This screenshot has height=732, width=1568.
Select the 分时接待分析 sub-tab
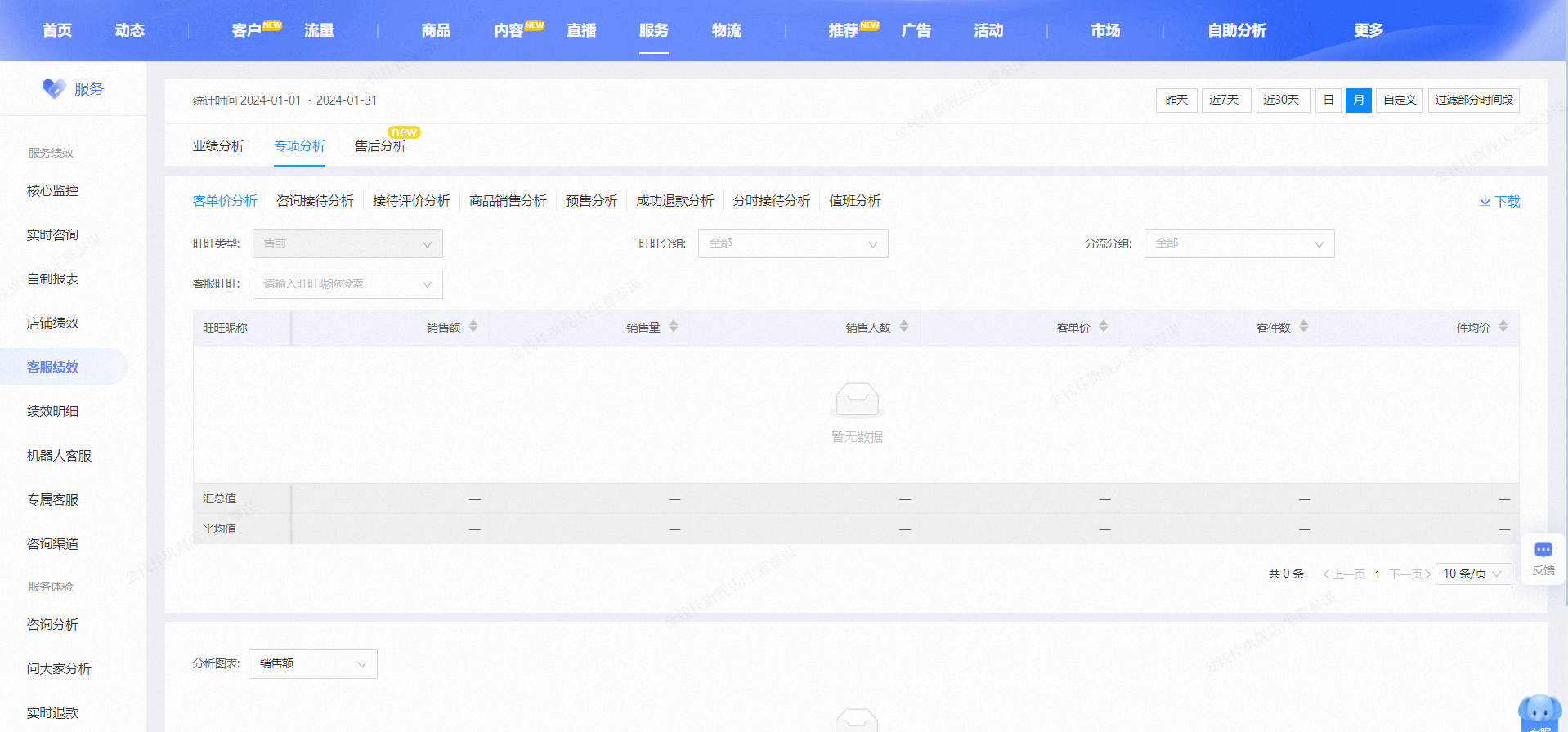point(771,201)
